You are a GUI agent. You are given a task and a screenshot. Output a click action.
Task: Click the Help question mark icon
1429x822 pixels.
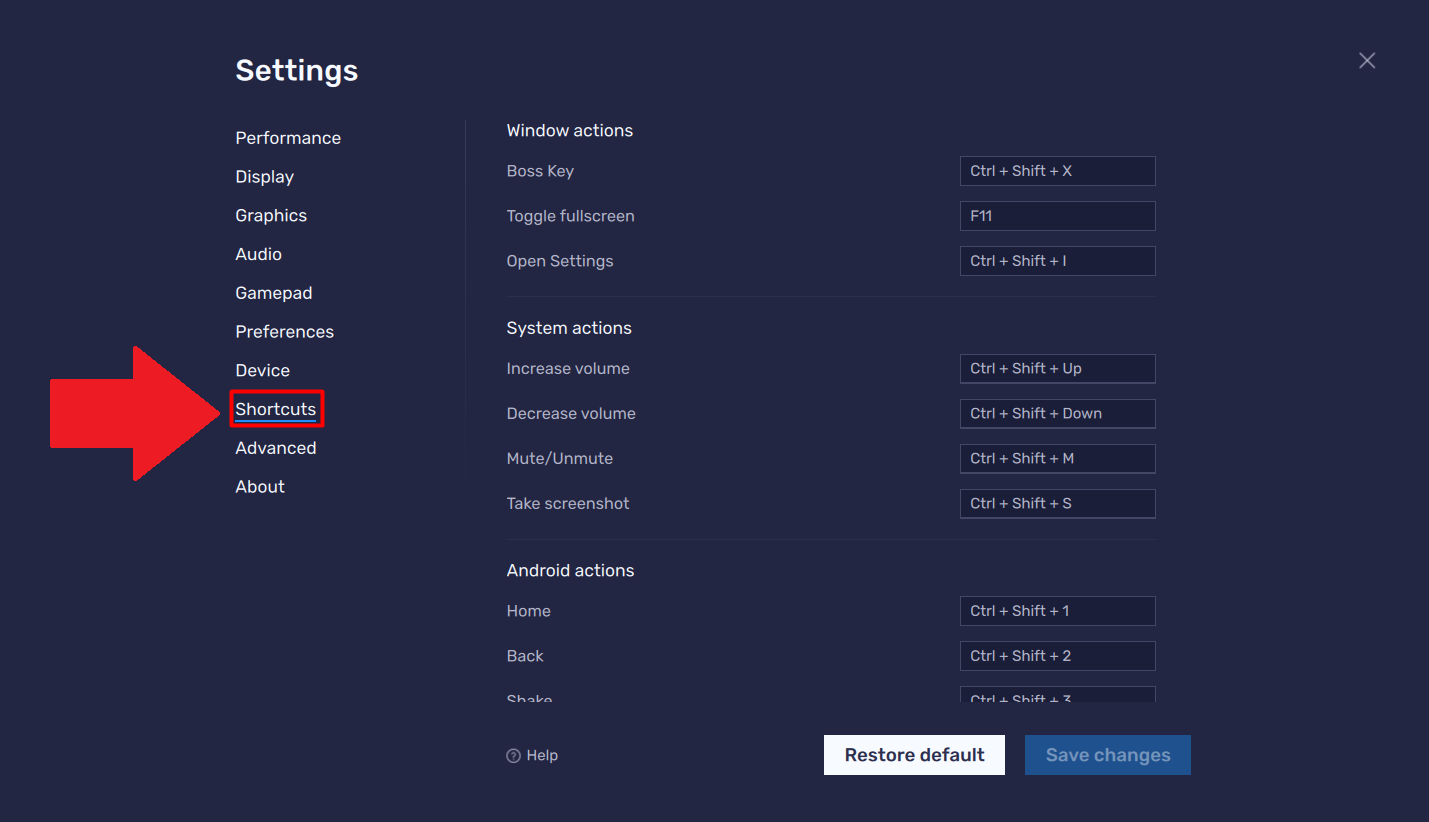514,756
